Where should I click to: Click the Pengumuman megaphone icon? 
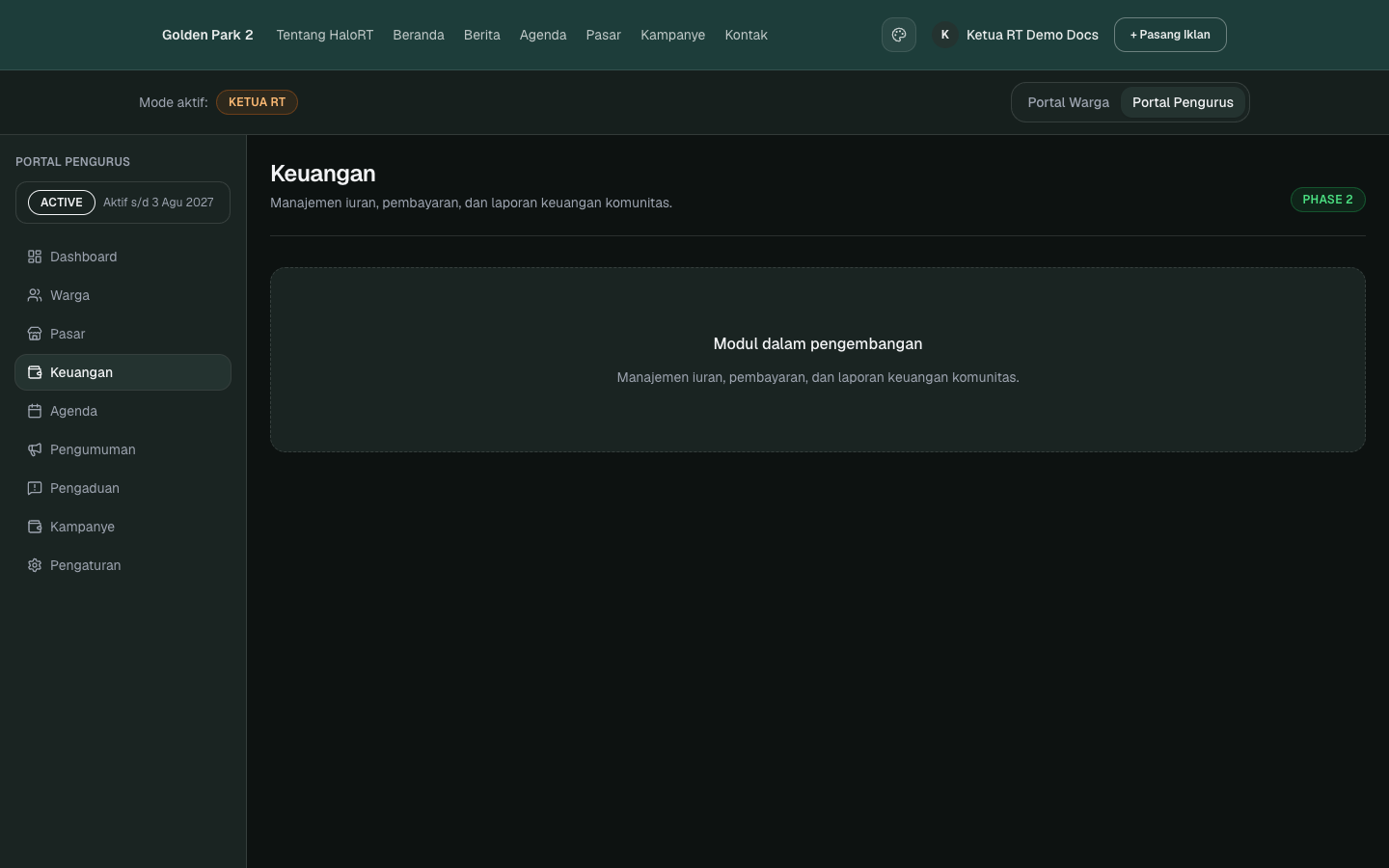click(x=35, y=449)
